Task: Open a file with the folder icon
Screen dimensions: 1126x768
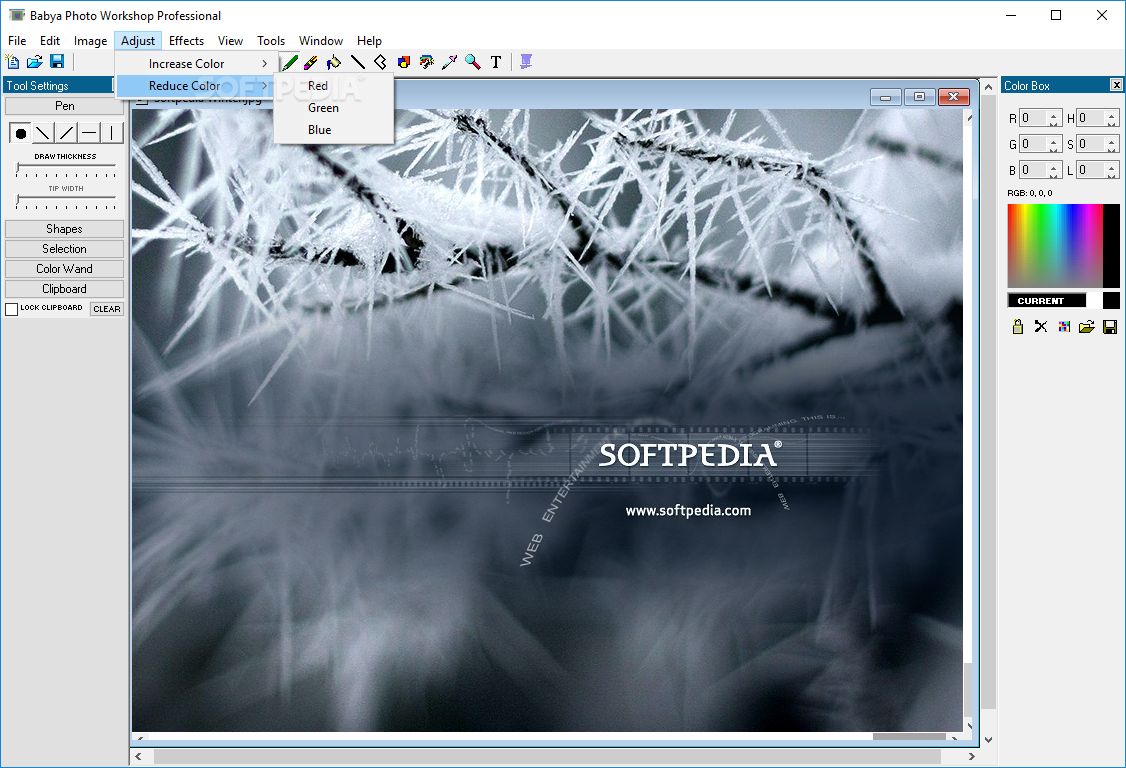Action: coord(34,62)
